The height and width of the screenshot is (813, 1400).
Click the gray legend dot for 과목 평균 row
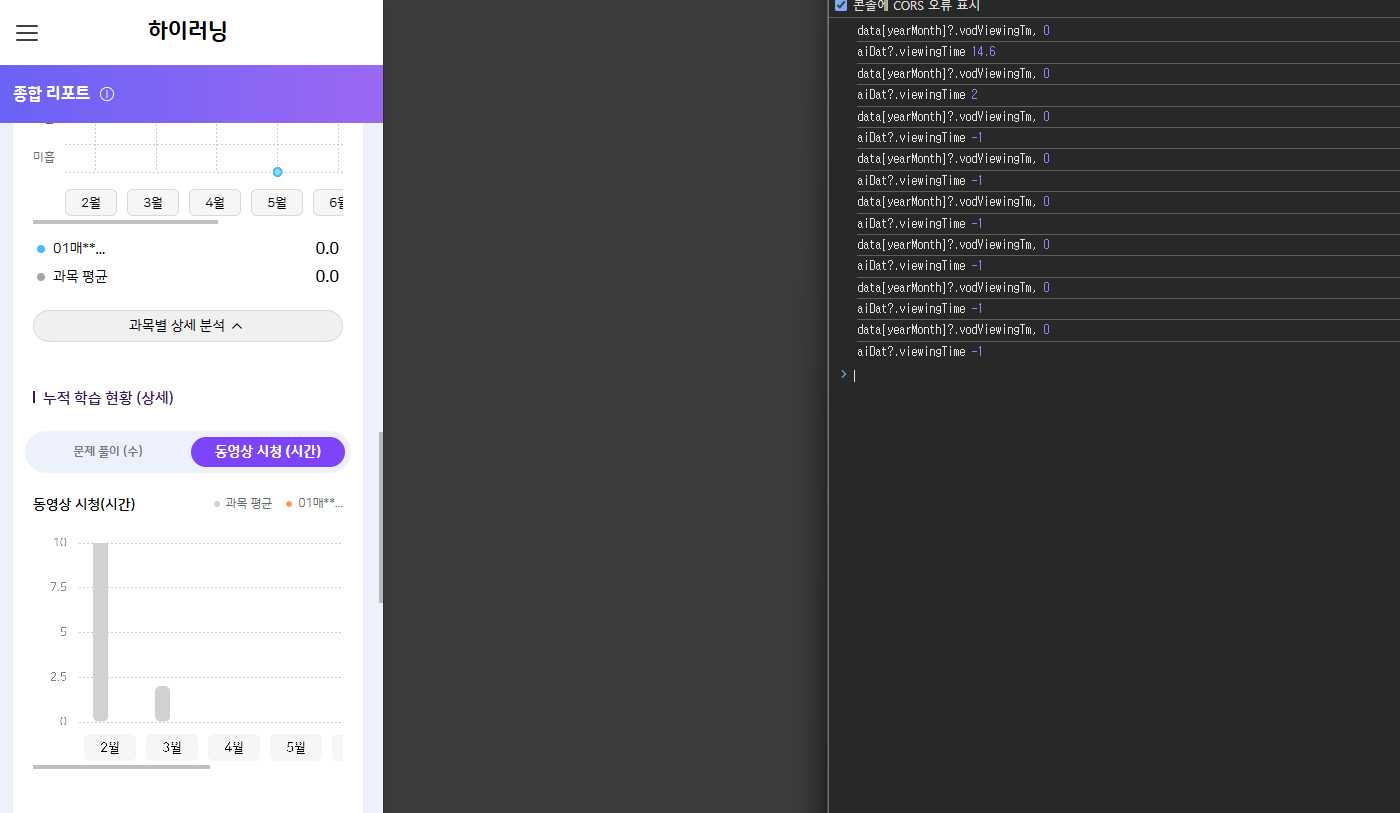pos(41,277)
